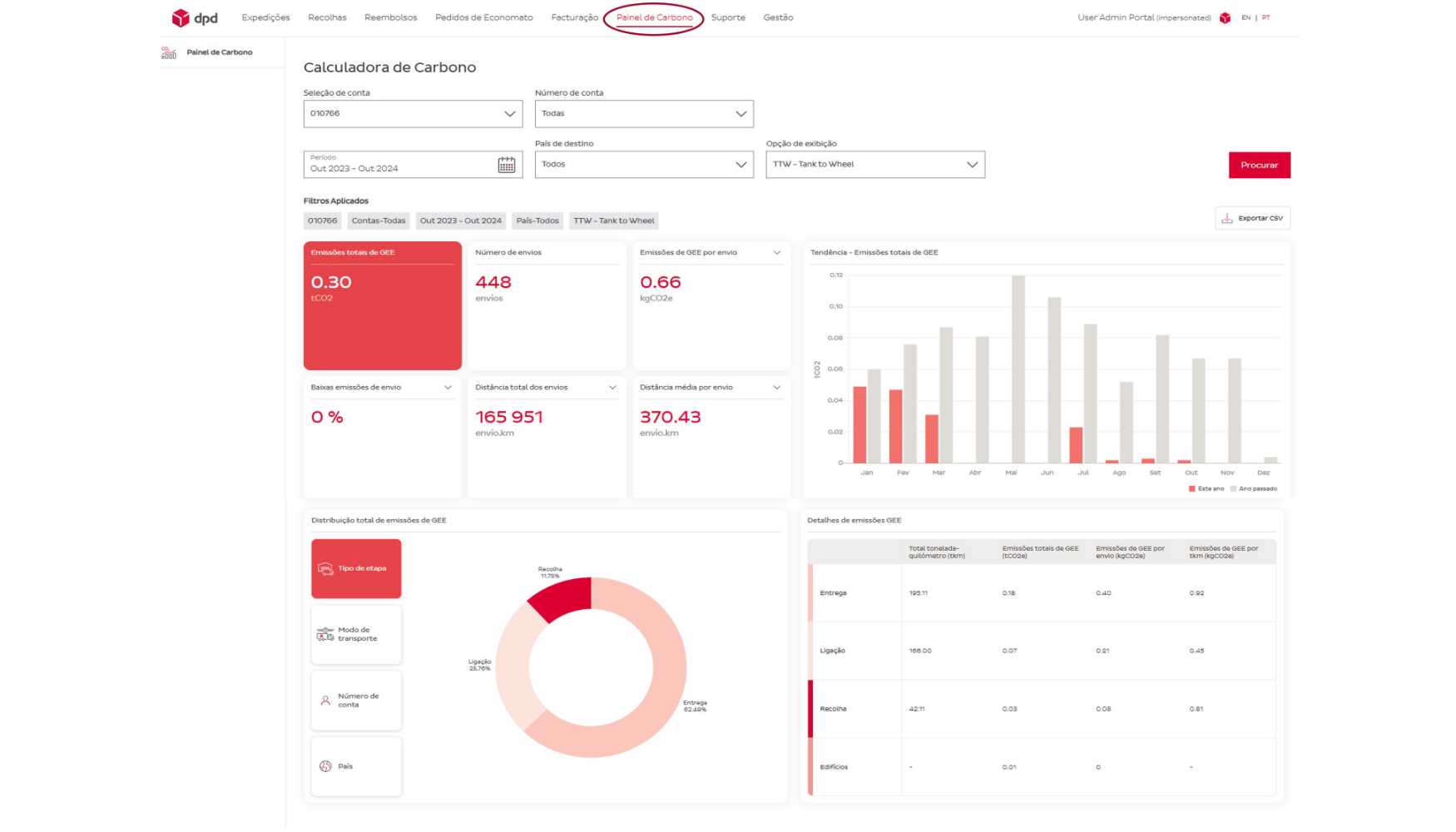Open the Expedições menu
The image size is (1456, 832).
[x=265, y=17]
